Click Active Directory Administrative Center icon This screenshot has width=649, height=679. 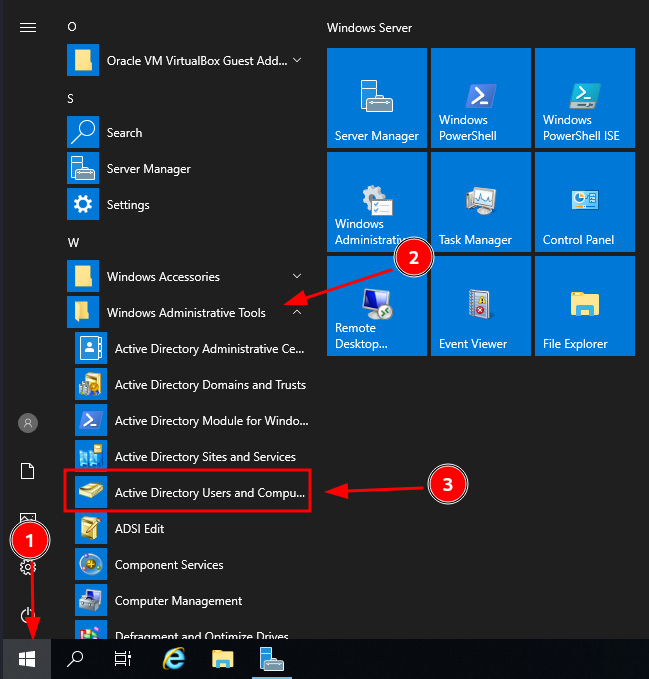(x=91, y=348)
